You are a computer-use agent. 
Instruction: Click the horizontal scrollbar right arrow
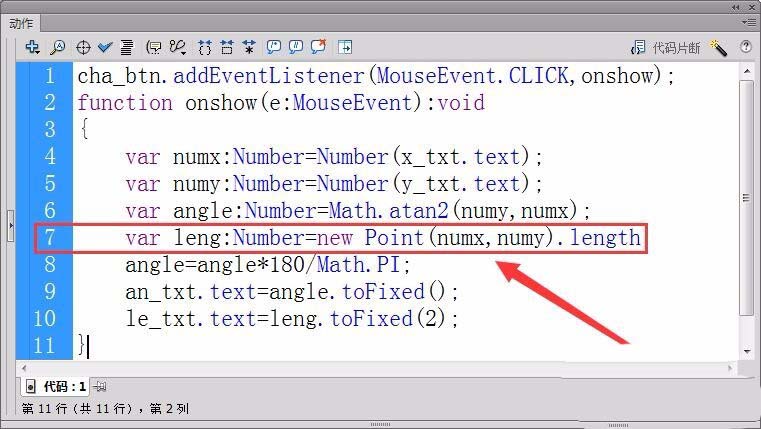click(x=730, y=368)
